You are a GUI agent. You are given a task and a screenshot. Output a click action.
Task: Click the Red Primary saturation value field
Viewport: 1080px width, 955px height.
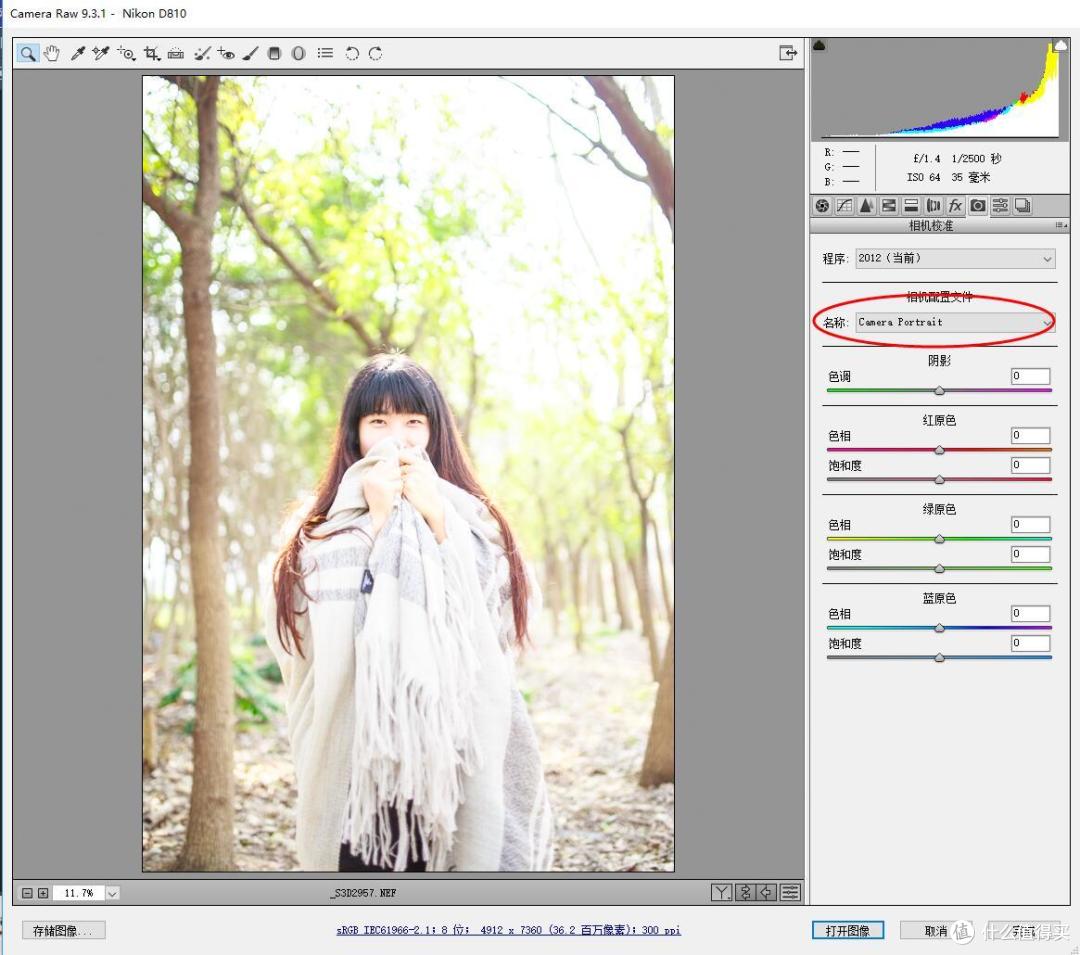coord(1030,465)
